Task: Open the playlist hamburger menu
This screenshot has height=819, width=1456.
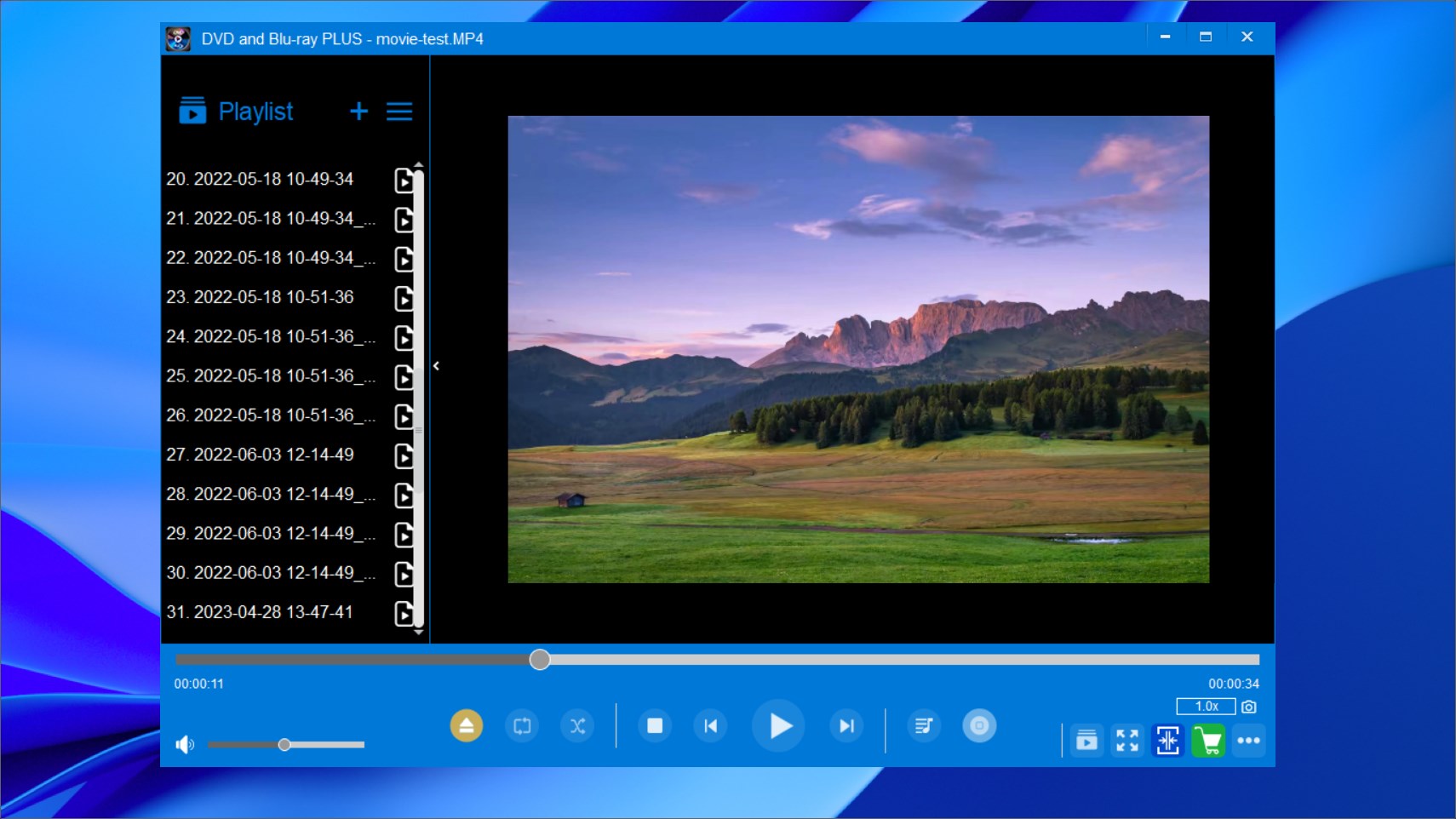Action: [400, 111]
